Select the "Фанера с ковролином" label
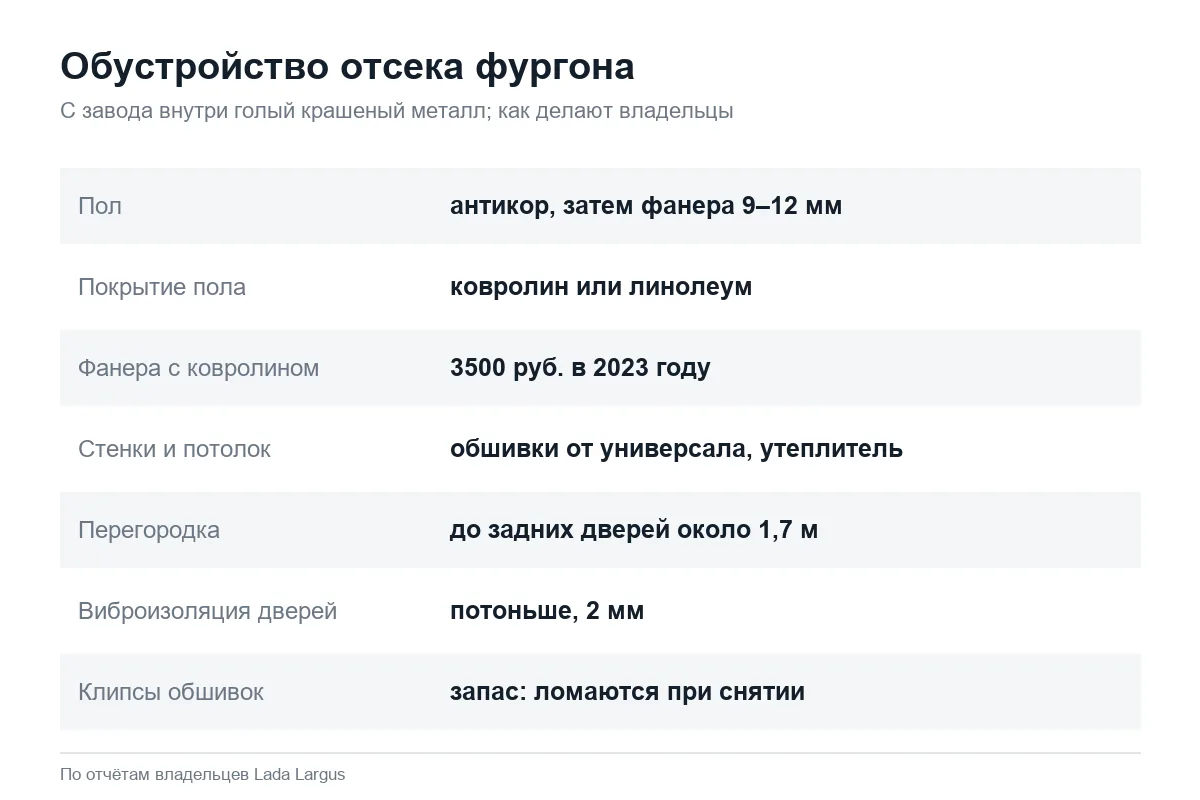This screenshot has width=1200, height=800. point(198,368)
